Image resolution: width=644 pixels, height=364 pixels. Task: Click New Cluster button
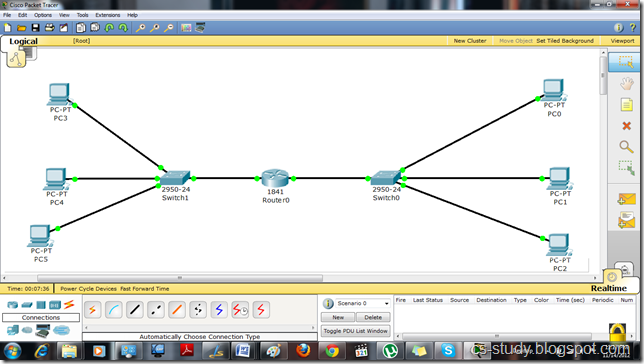[470, 41]
